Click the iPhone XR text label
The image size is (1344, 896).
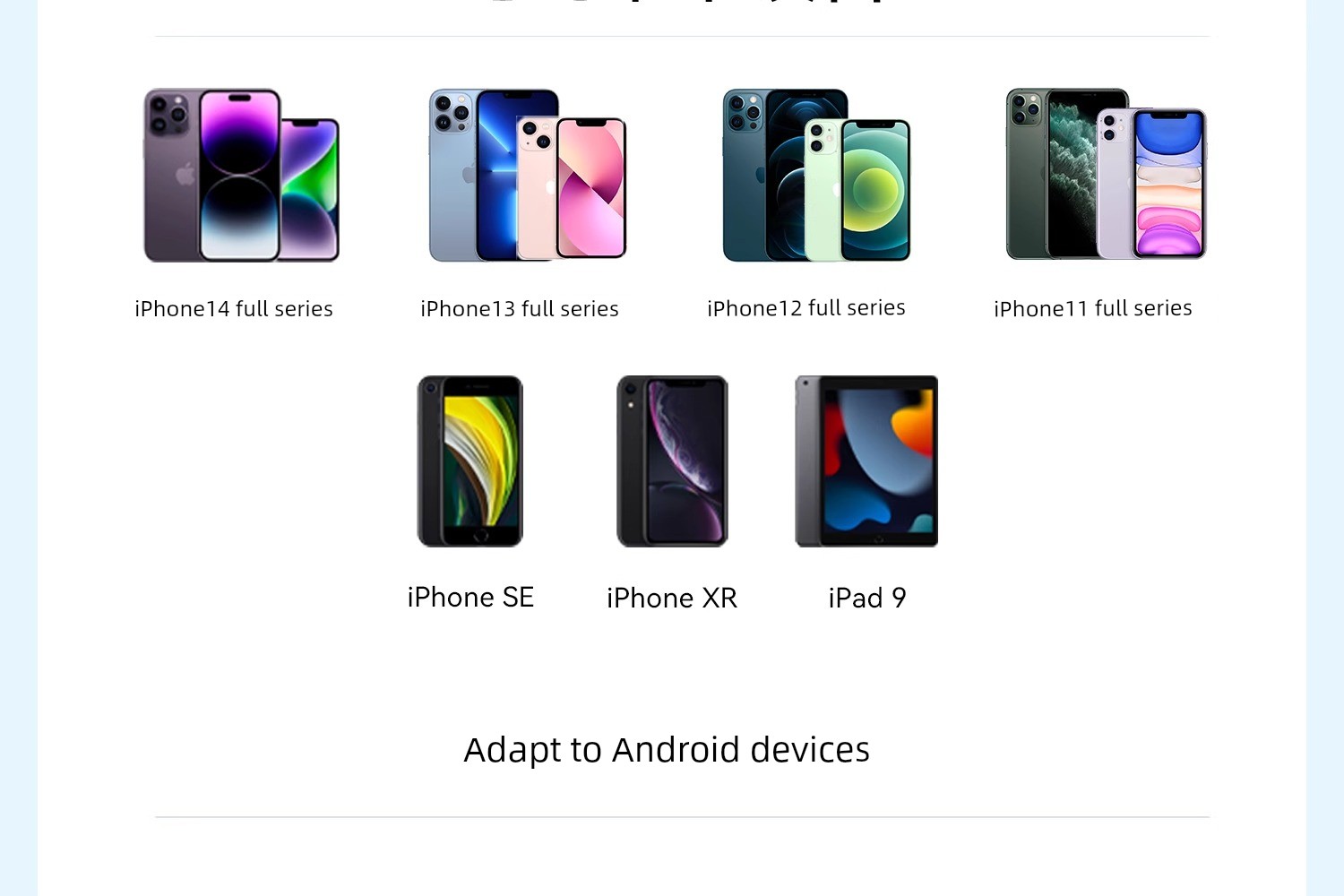pyautogui.click(x=672, y=598)
